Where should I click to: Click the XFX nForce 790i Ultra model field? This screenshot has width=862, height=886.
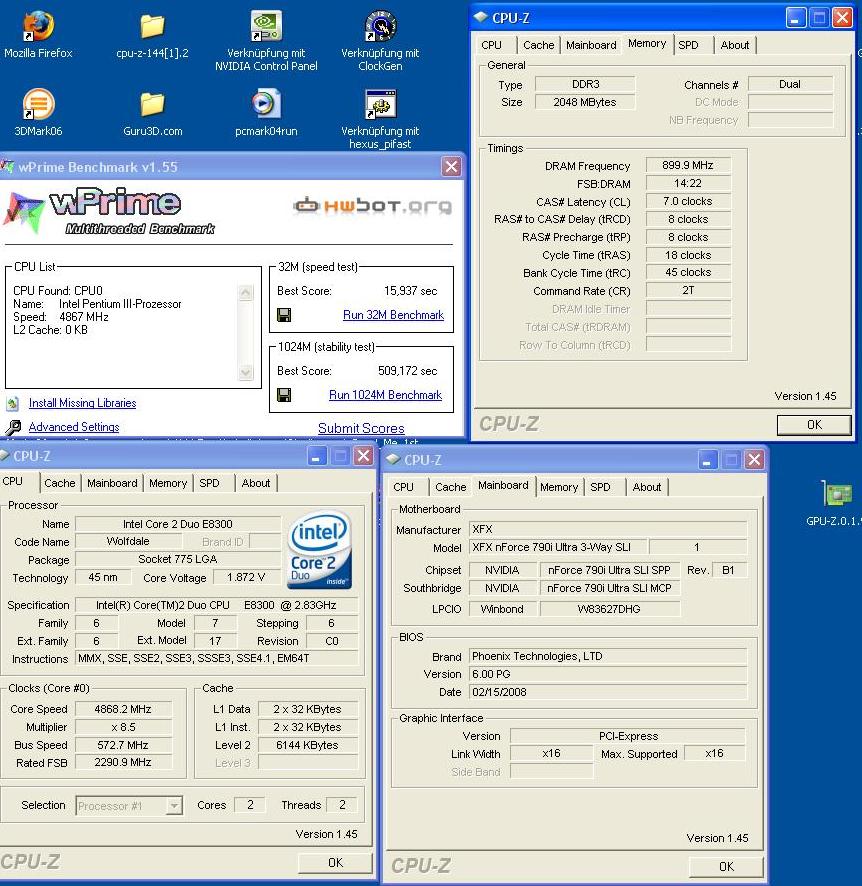click(558, 547)
